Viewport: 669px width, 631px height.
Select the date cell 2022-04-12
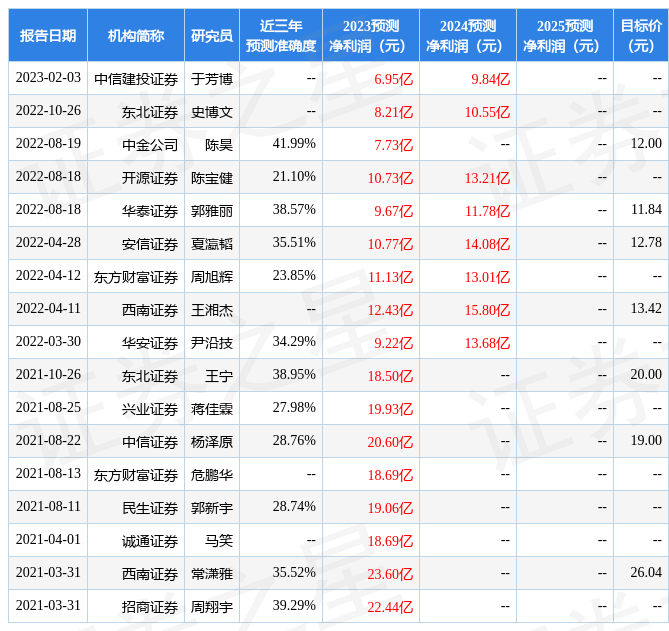[x=48, y=276]
